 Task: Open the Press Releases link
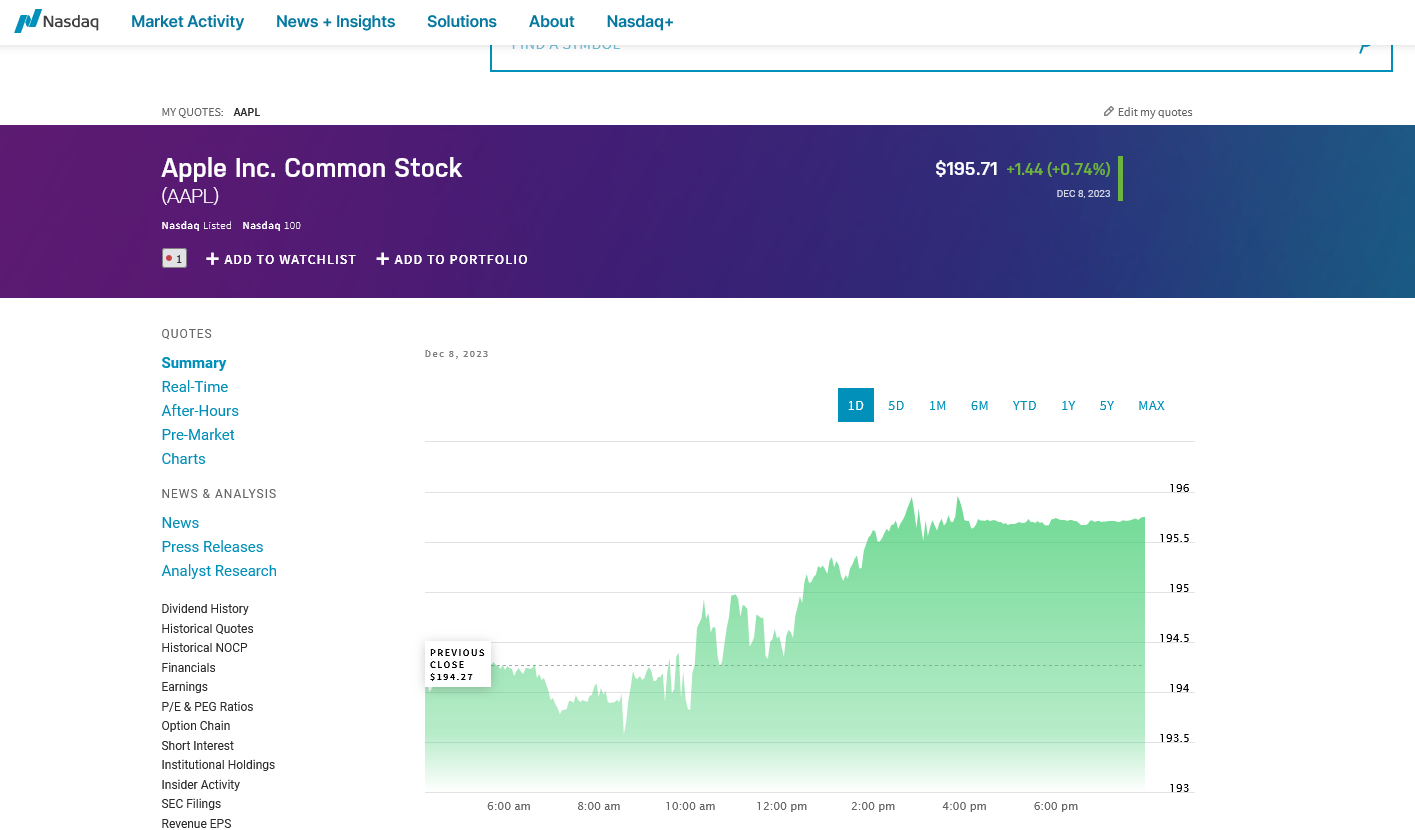click(x=212, y=547)
